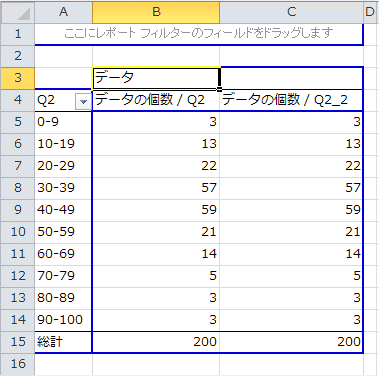Select value 13 in column B
Image resolution: width=379 pixels, height=376 pixels.
point(156,144)
